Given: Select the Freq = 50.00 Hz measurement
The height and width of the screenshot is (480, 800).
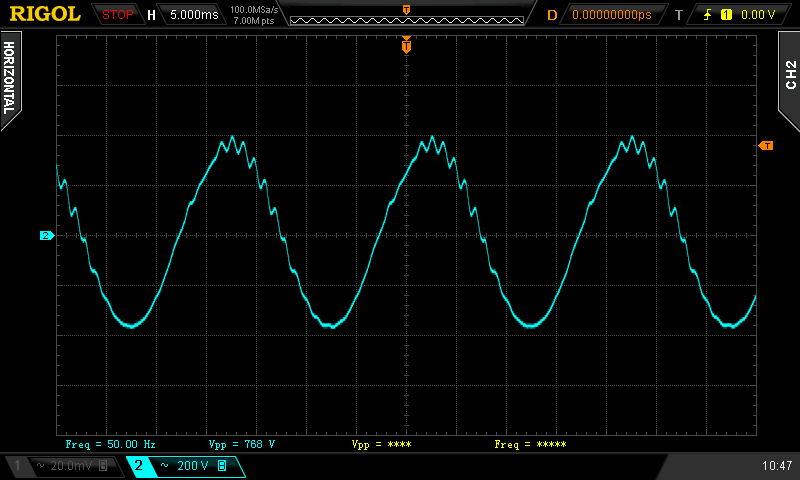Looking at the screenshot, I should coord(110,443).
